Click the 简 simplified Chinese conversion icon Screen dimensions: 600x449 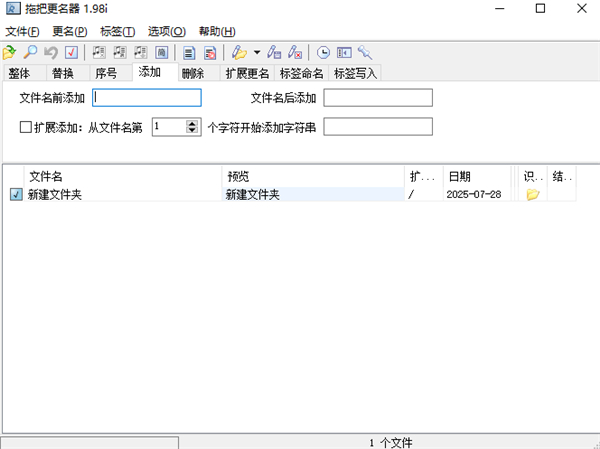click(161, 52)
